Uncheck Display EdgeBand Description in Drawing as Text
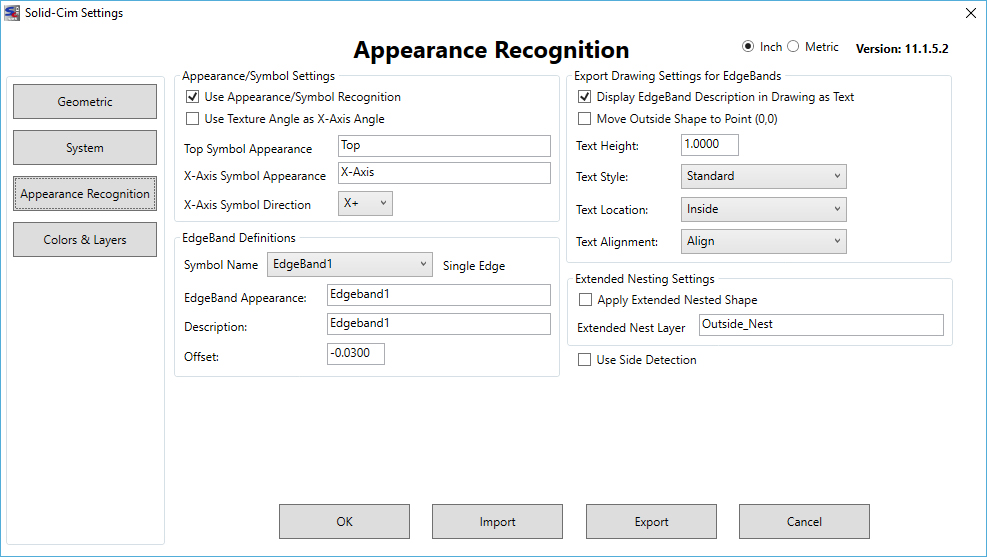 [x=585, y=97]
